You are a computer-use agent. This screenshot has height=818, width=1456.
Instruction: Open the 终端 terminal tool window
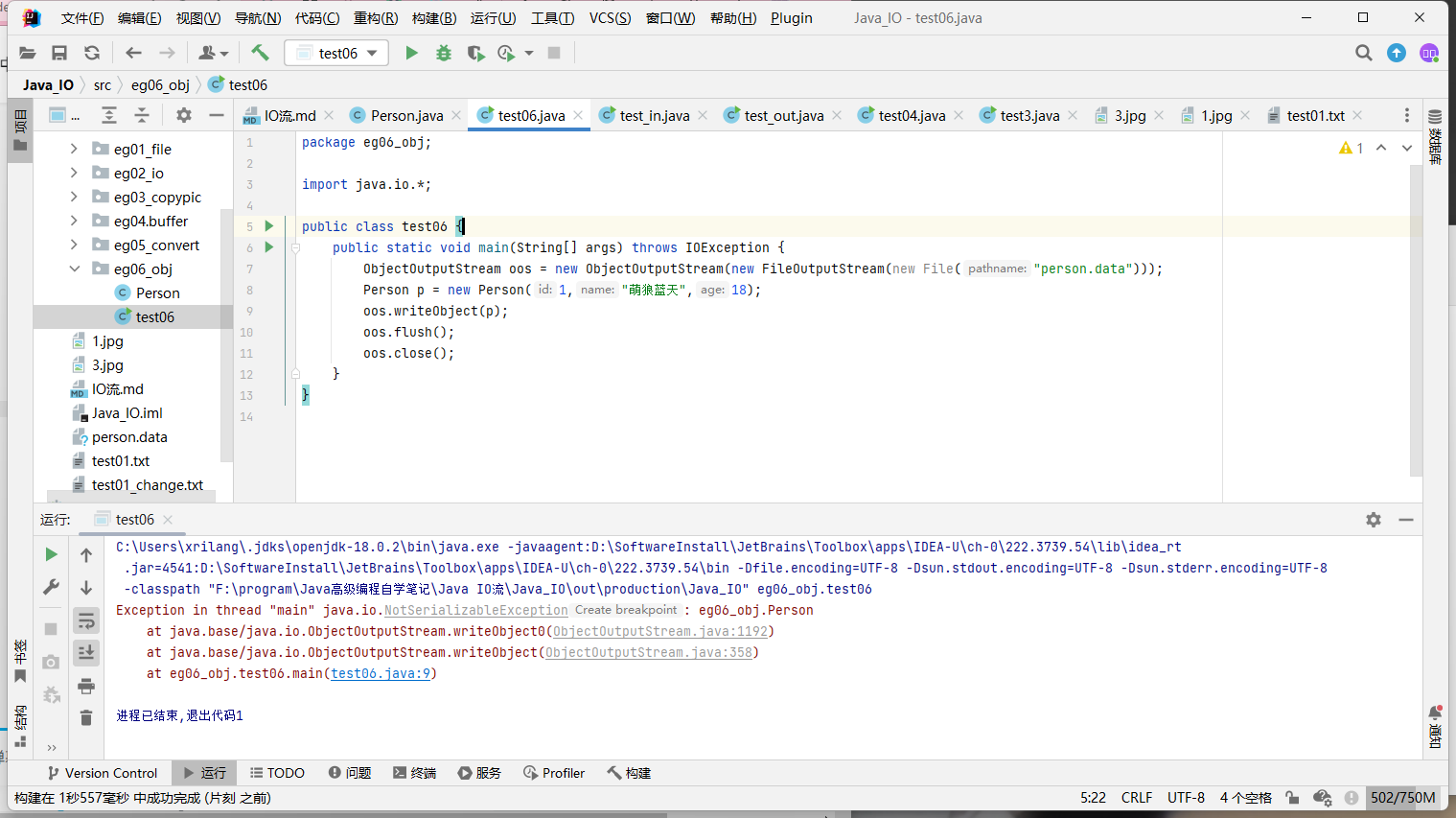tap(414, 773)
